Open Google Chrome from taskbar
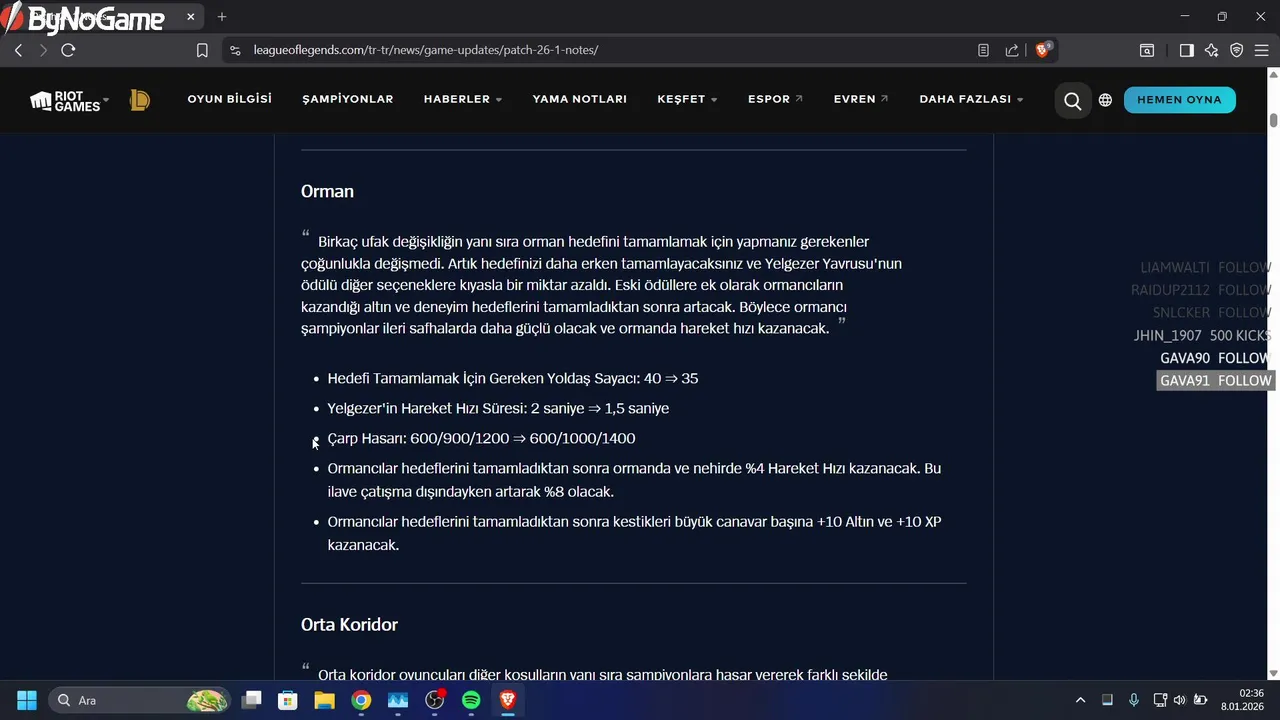Viewport: 1280px width, 720px height. (361, 700)
